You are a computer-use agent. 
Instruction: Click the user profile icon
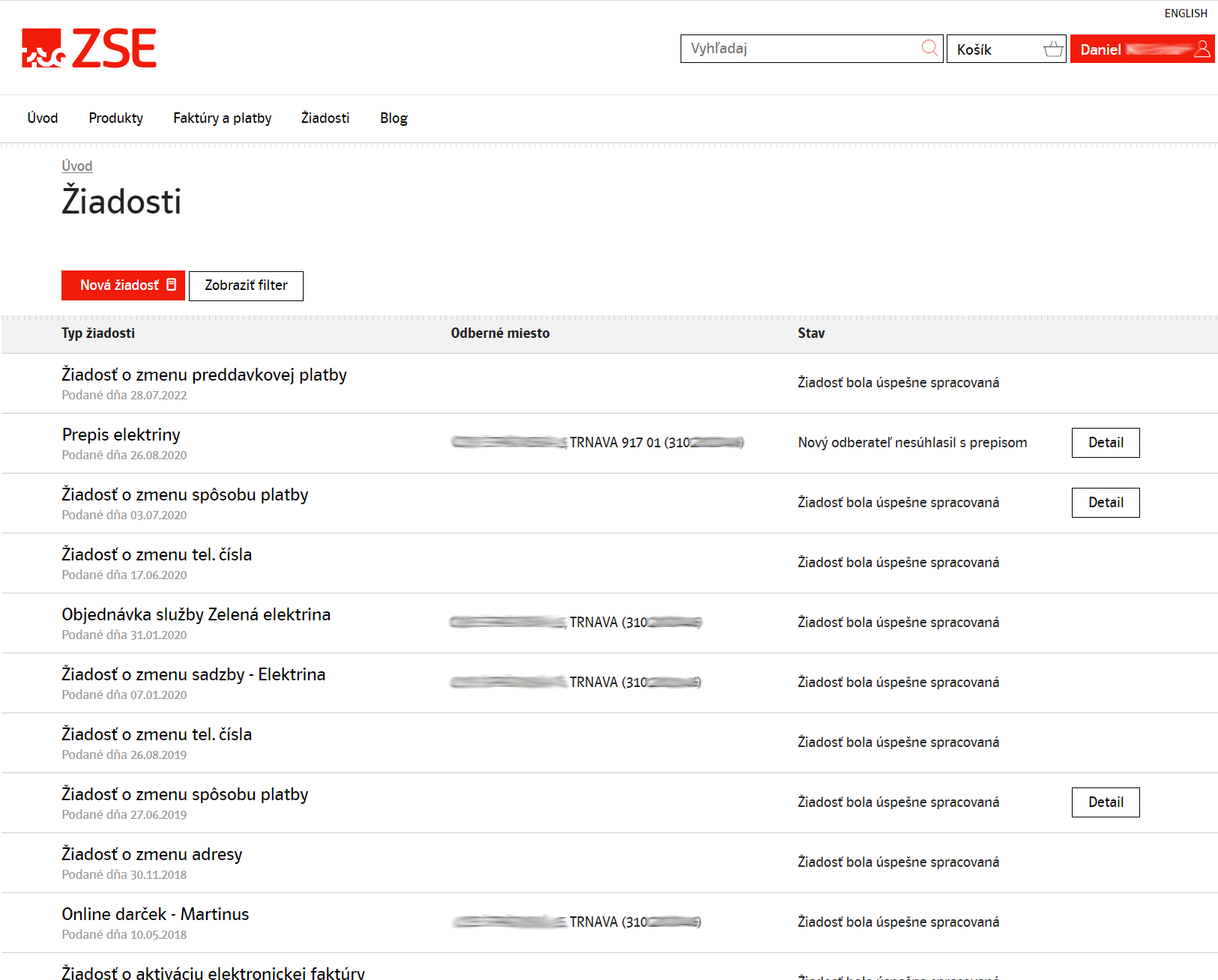(1202, 49)
